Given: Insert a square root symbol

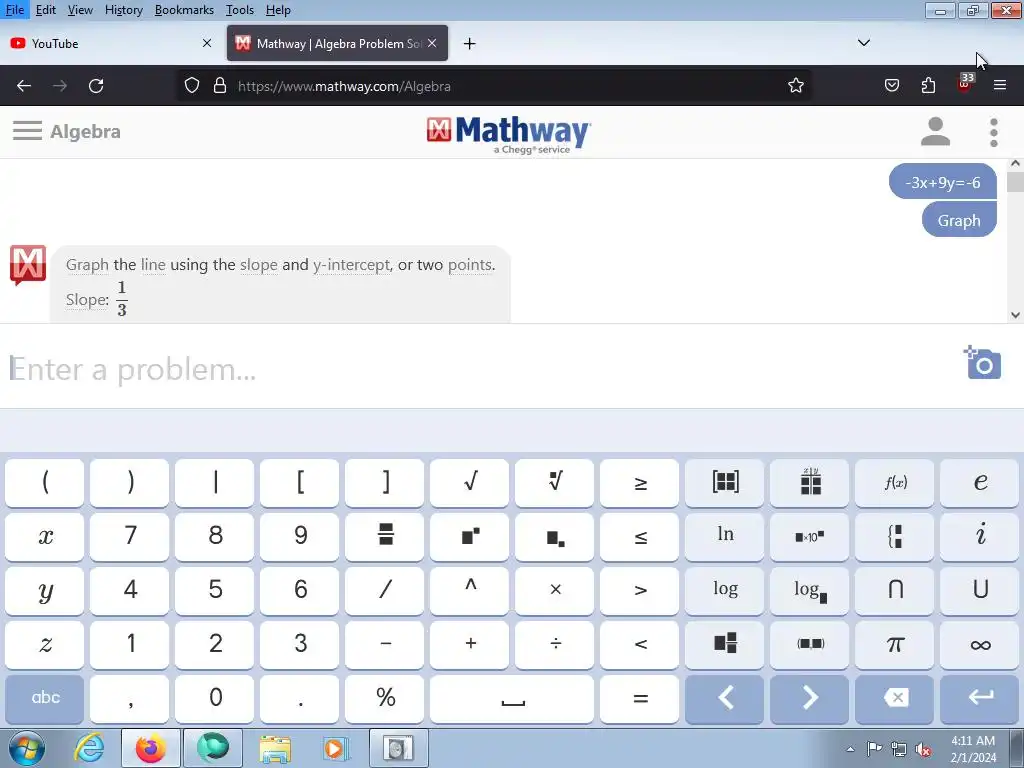Looking at the screenshot, I should (470, 483).
